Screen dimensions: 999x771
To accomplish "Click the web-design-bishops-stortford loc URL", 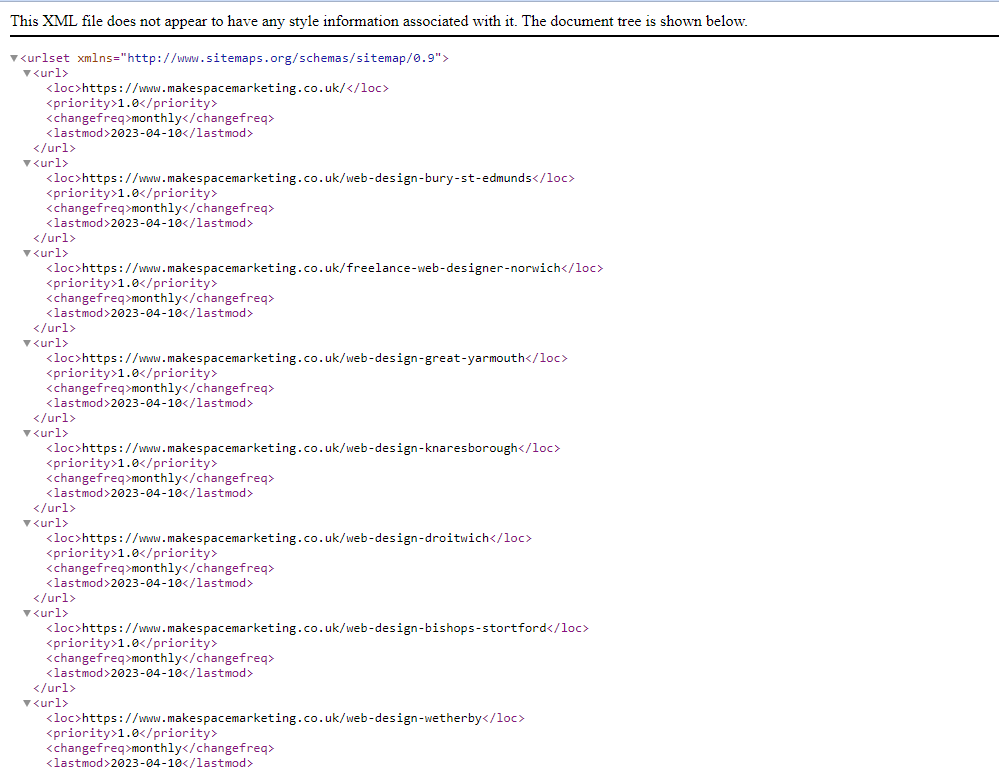I will pyautogui.click(x=314, y=628).
